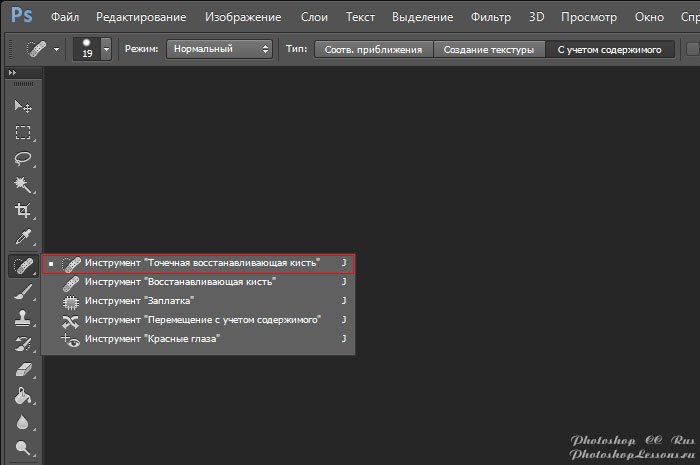
Task: Activate the Magic Wand tool
Action: click(22, 185)
